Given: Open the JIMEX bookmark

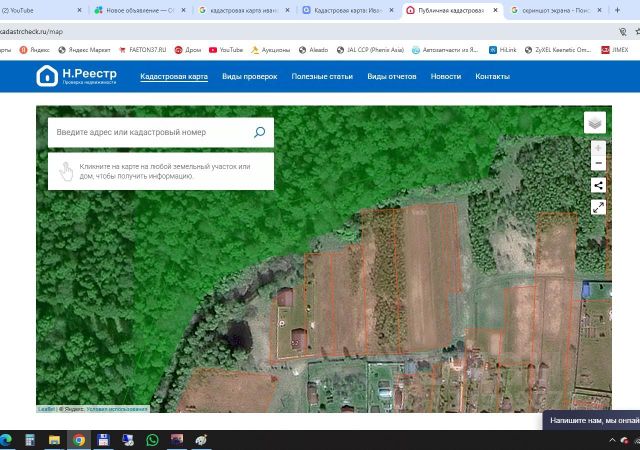Looking at the screenshot, I should [x=614, y=50].
